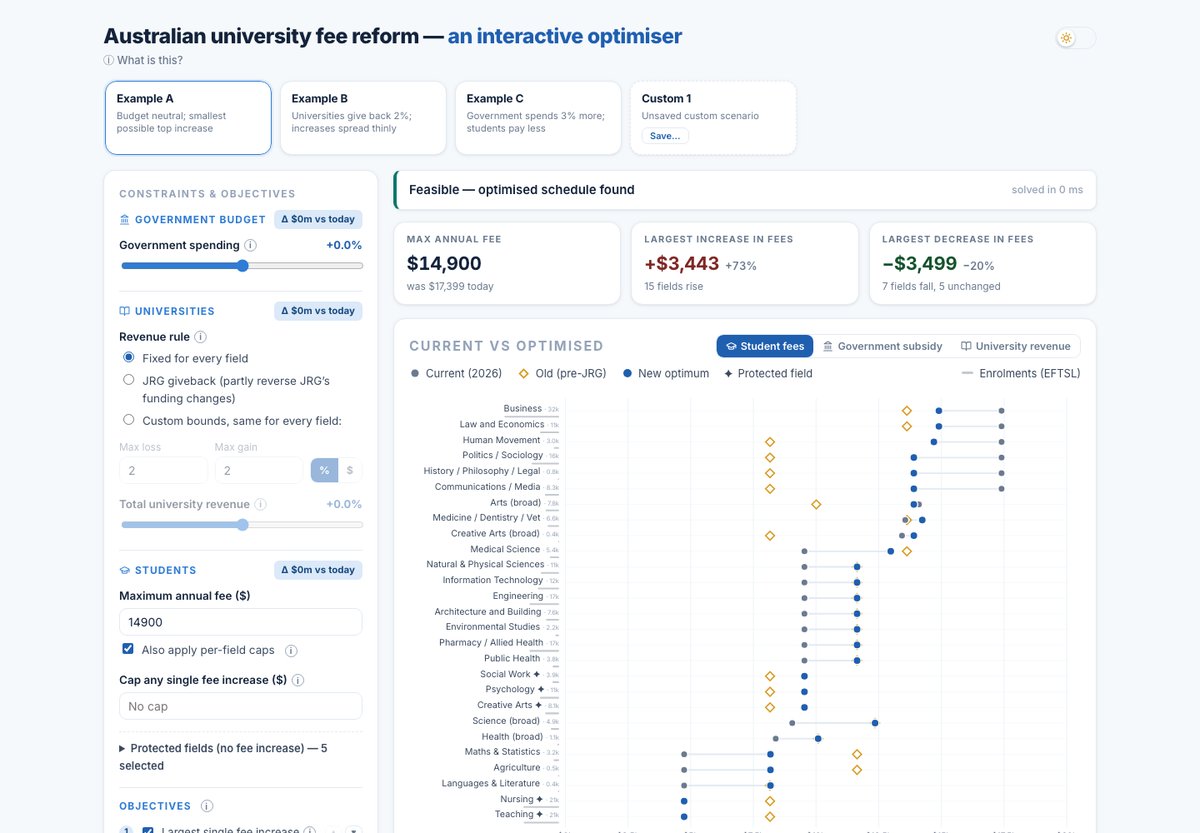Click the yellow diamond in the Agriculture row
Screen dimensions: 1200x833
[857, 769]
